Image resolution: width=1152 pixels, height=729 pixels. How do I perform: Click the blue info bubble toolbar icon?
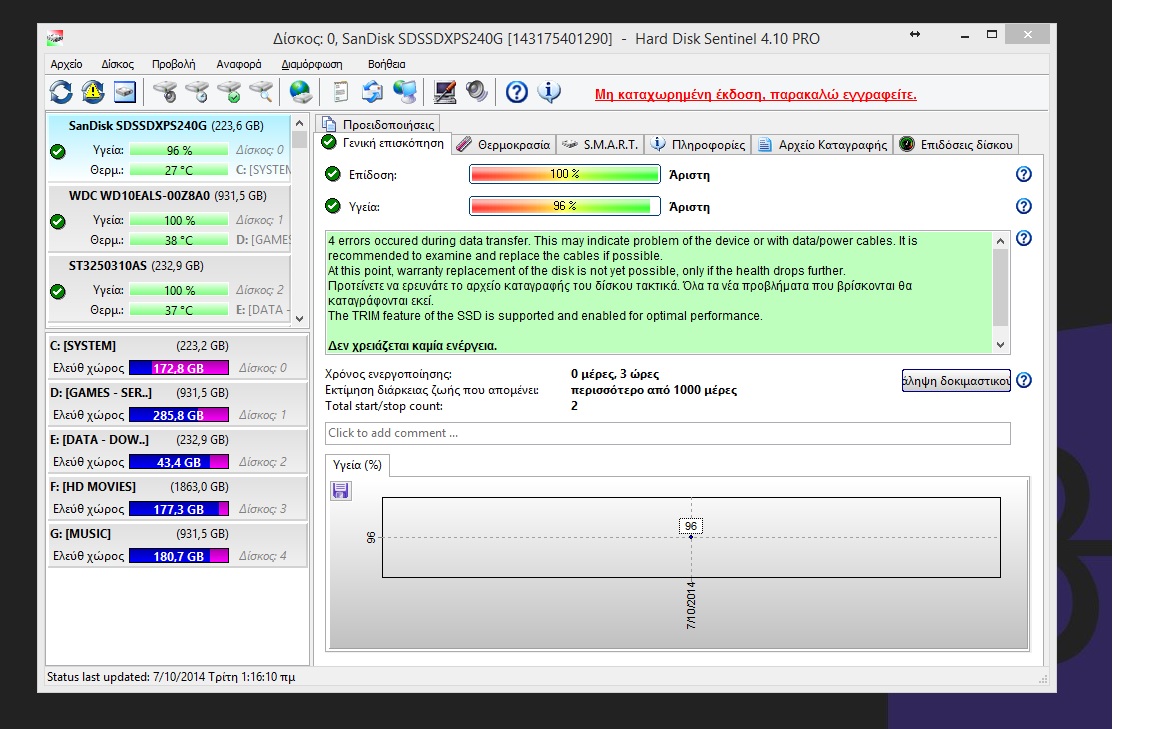point(549,92)
